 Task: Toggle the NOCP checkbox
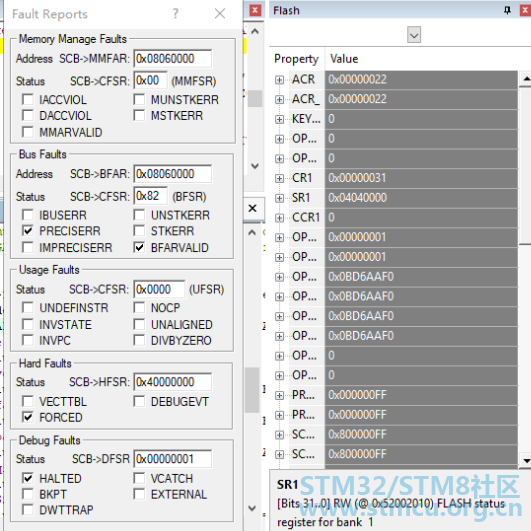click(x=139, y=307)
